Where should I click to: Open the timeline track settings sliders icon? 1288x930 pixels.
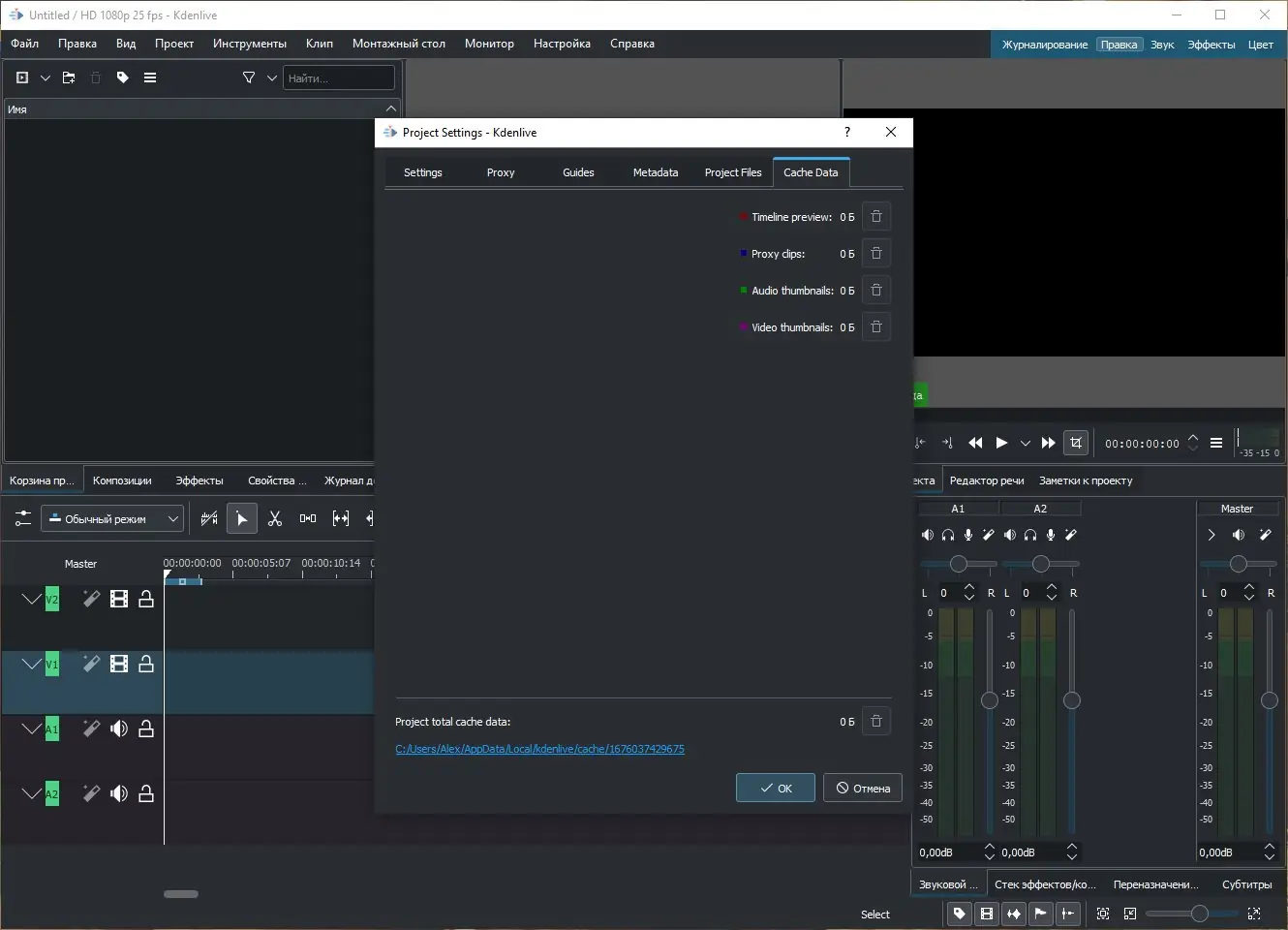[23, 519]
